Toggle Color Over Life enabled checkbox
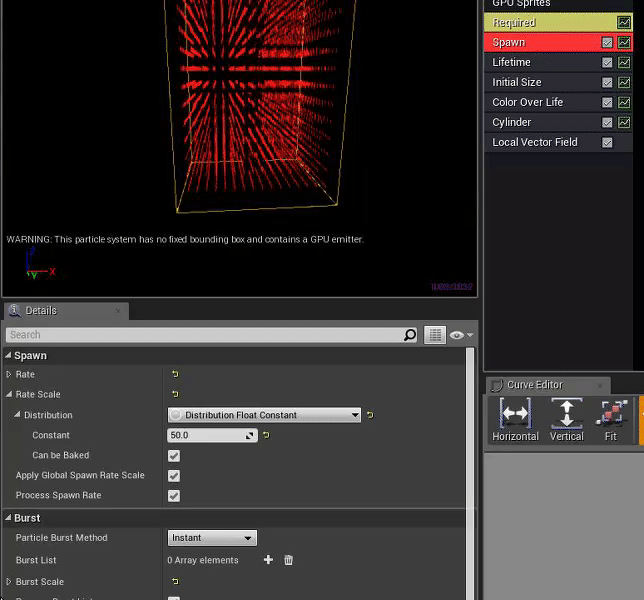644x600 pixels. [607, 102]
